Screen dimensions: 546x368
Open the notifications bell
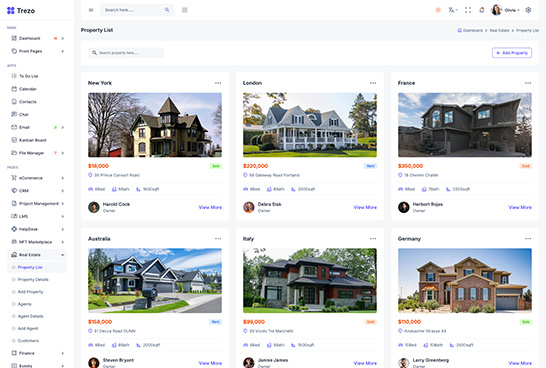(482, 10)
